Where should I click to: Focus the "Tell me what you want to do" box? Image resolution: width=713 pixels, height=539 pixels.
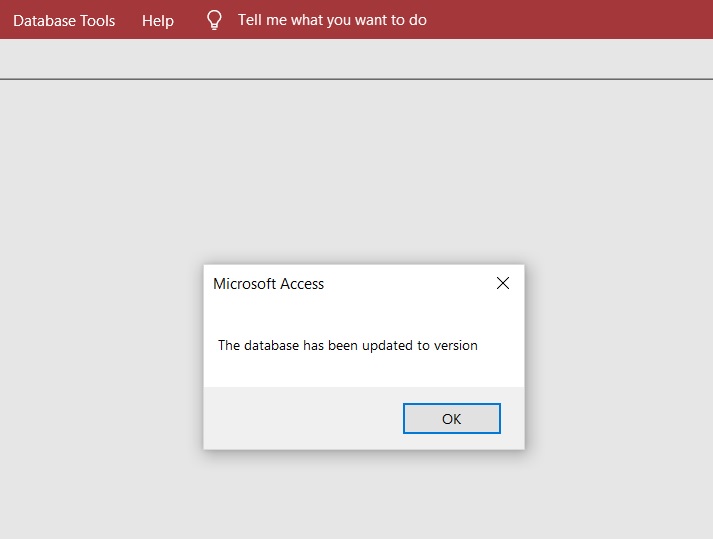click(332, 20)
